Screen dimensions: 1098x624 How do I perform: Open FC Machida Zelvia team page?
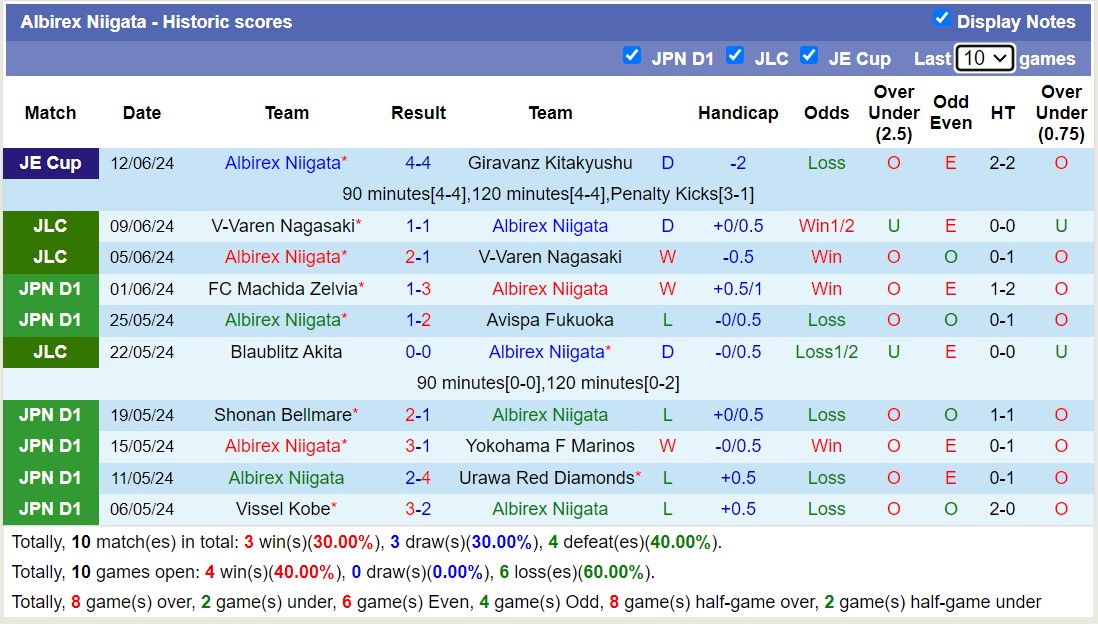coord(282,289)
